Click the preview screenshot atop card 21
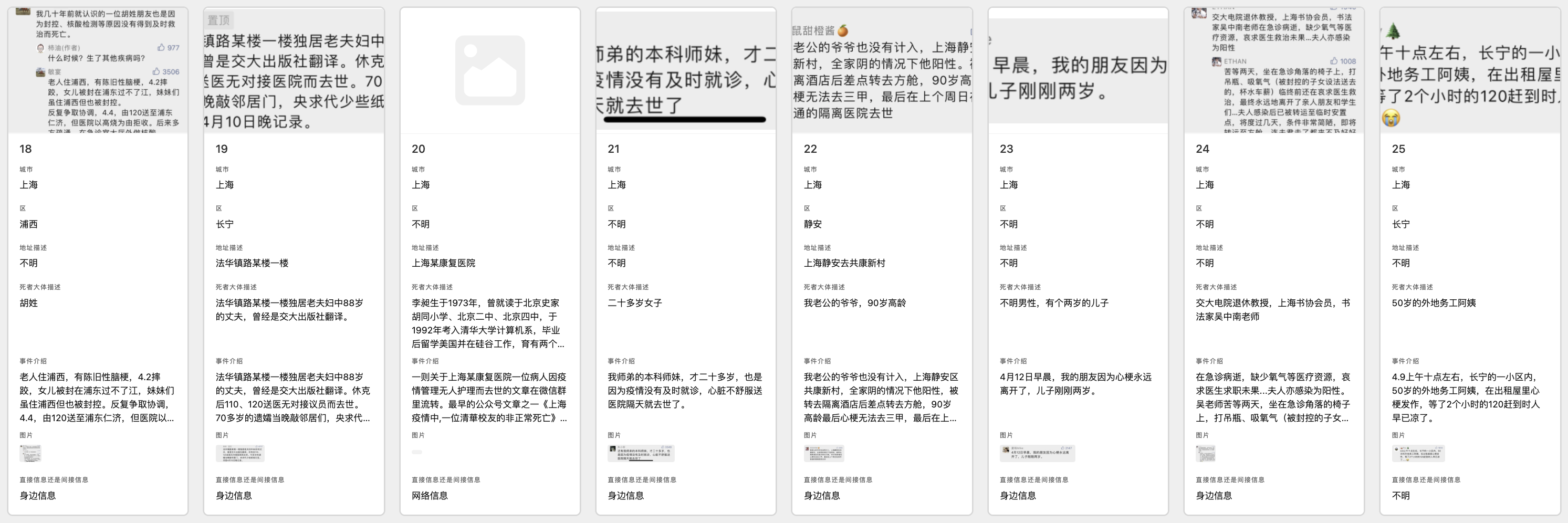The width and height of the screenshot is (1568, 523). pos(686,67)
